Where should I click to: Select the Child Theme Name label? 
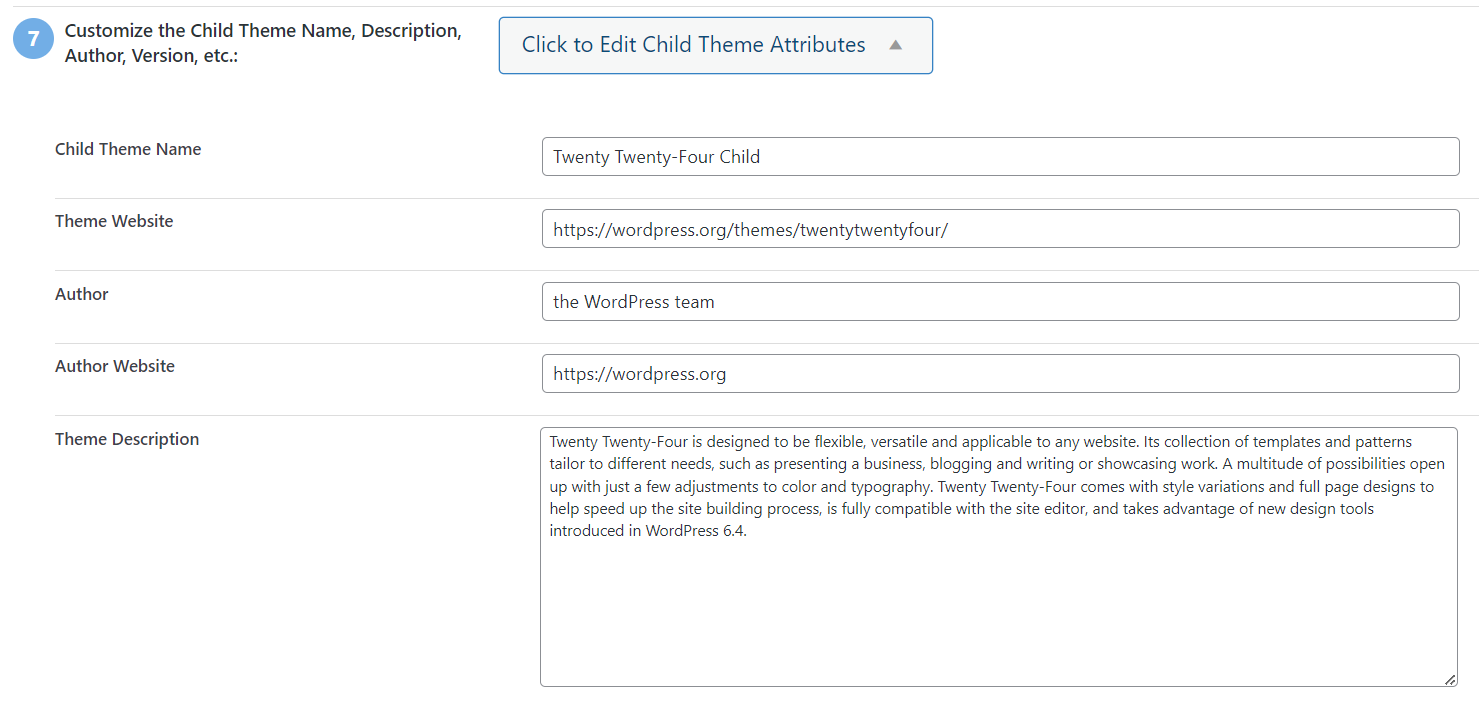128,148
